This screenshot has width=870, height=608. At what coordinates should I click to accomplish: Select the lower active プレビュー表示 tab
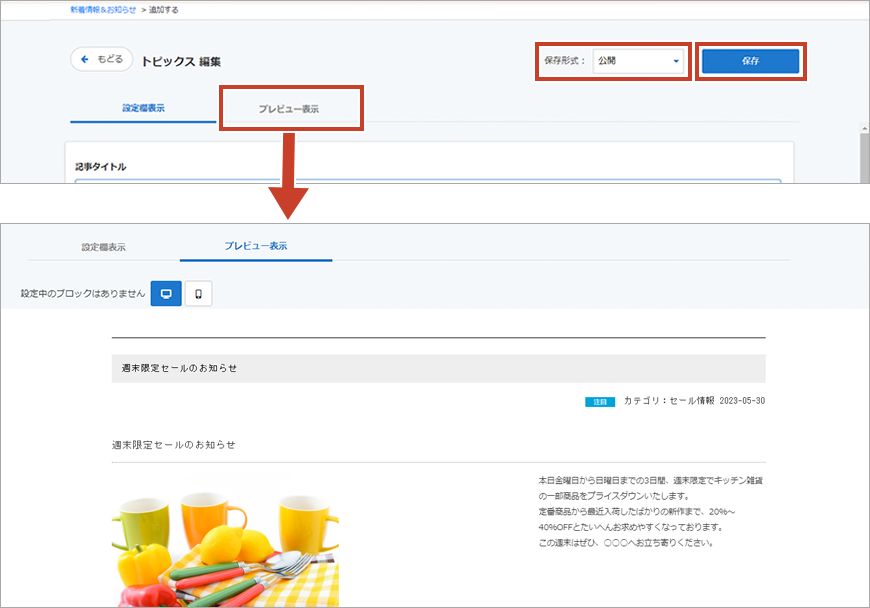click(256, 246)
